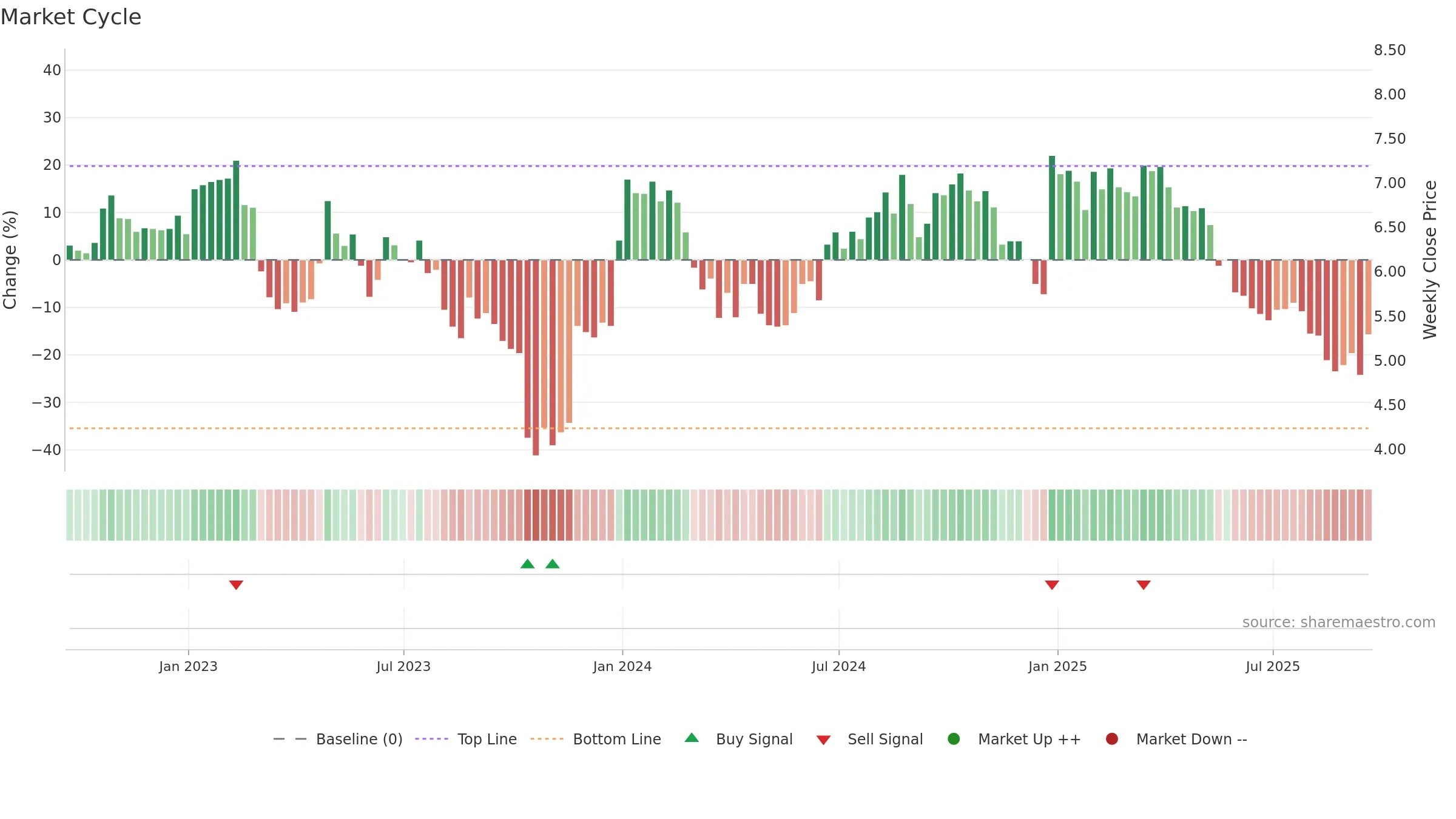The image size is (1456, 819).
Task: Click the tallest green bar near Jan 2025
Action: coord(1052,207)
